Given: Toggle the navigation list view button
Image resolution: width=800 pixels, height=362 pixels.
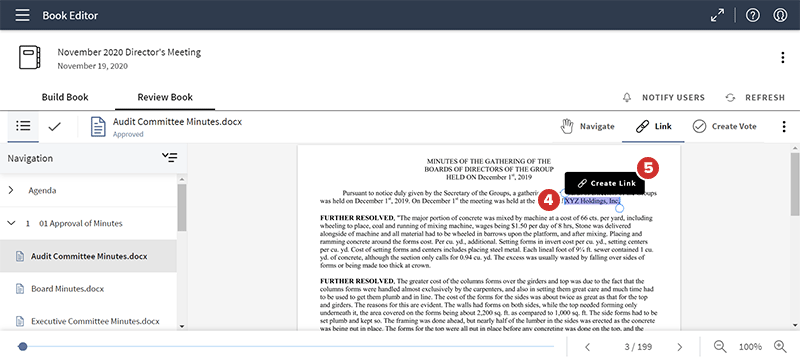Looking at the screenshot, I should [23, 126].
